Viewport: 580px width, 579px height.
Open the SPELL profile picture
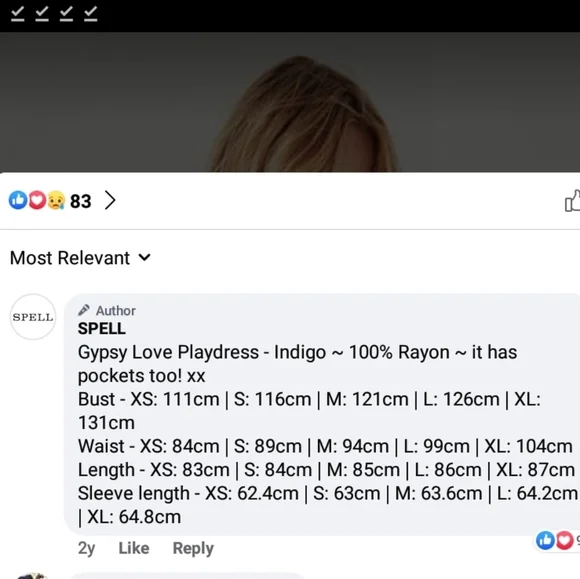click(33, 317)
